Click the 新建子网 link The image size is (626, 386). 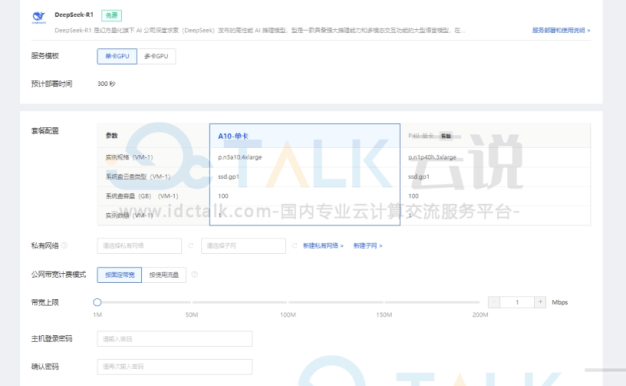pyautogui.click(x=368, y=246)
